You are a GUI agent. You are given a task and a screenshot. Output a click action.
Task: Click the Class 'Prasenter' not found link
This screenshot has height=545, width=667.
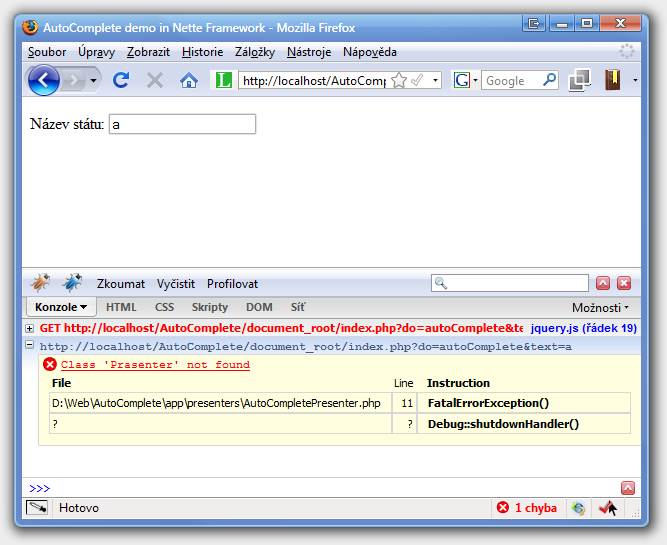pos(155,365)
